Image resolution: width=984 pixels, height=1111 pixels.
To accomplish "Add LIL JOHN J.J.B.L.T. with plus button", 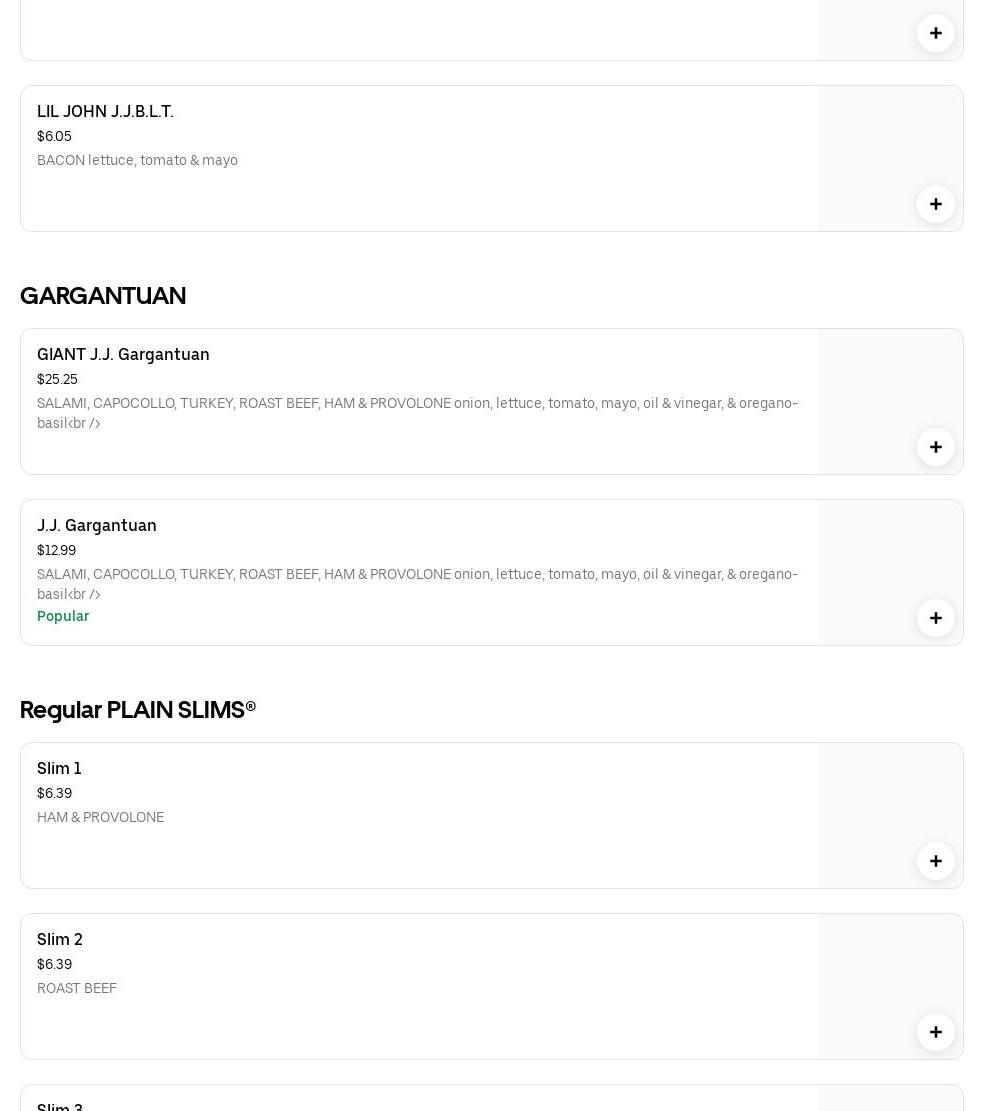I will [x=935, y=204].
